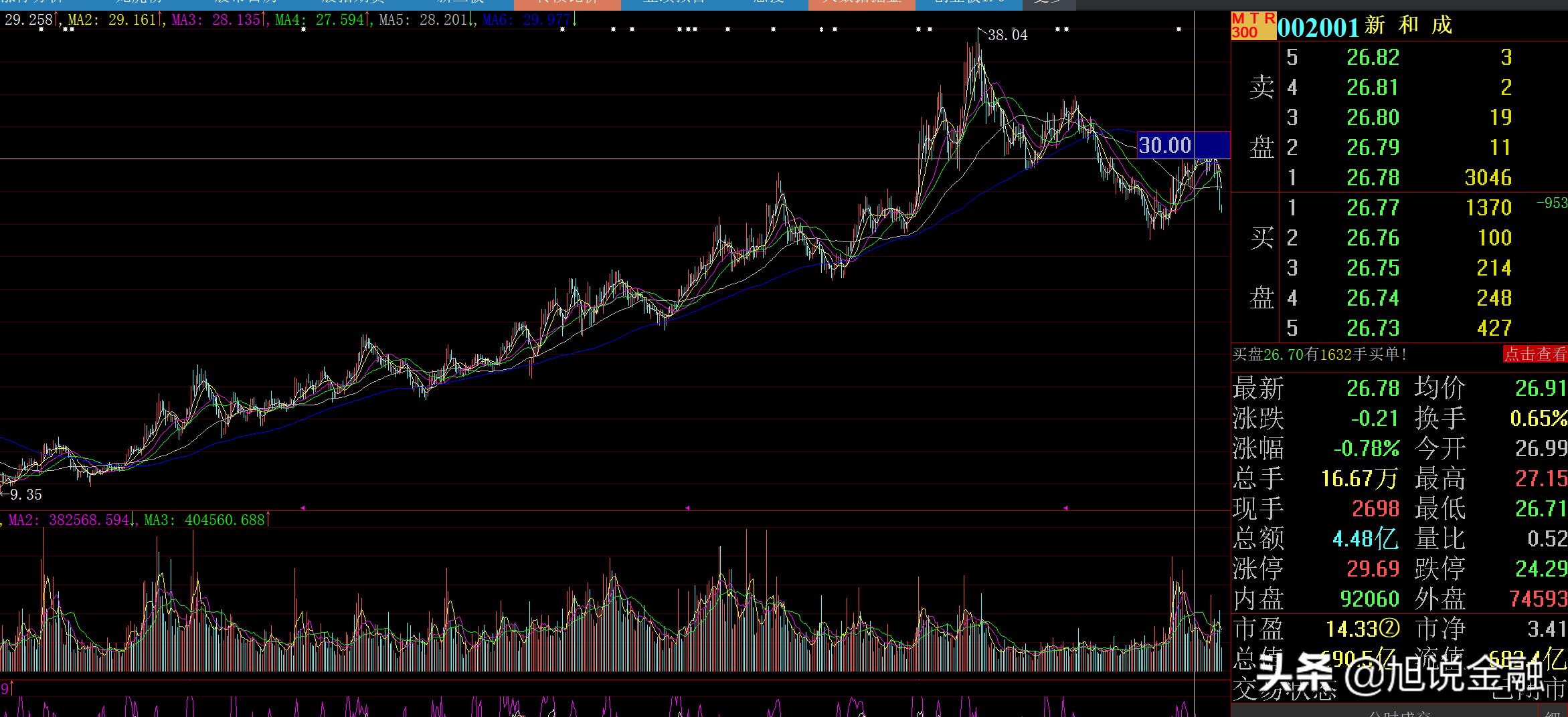Click the 现手 value 2698

tap(1375, 509)
